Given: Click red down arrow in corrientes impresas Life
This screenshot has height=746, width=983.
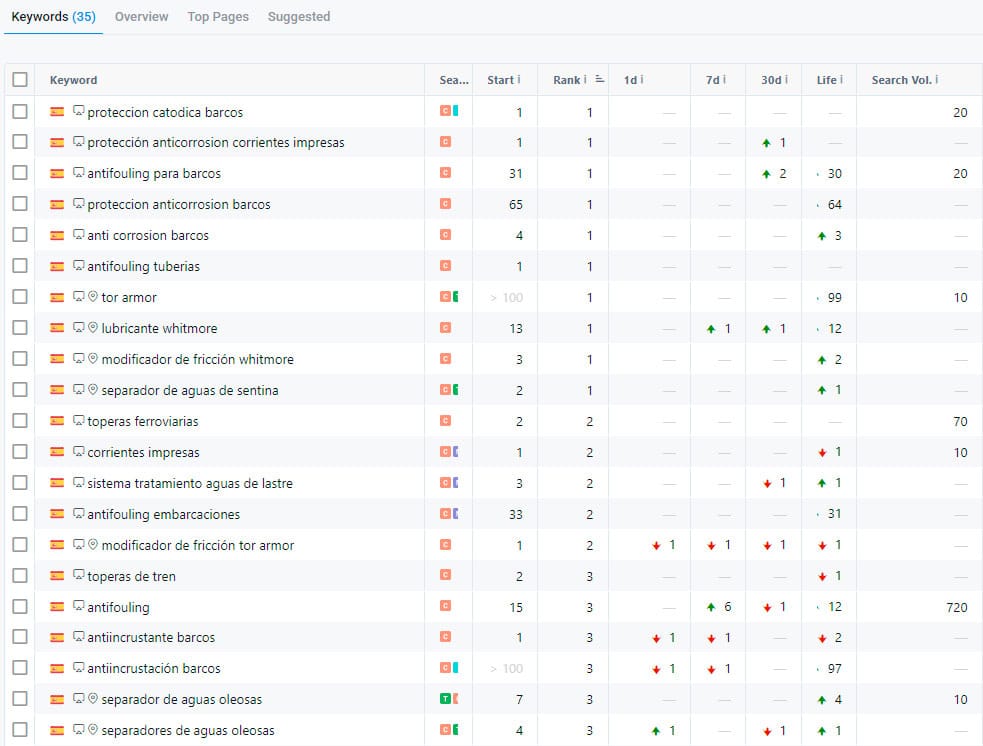Looking at the screenshot, I should click(x=822, y=453).
